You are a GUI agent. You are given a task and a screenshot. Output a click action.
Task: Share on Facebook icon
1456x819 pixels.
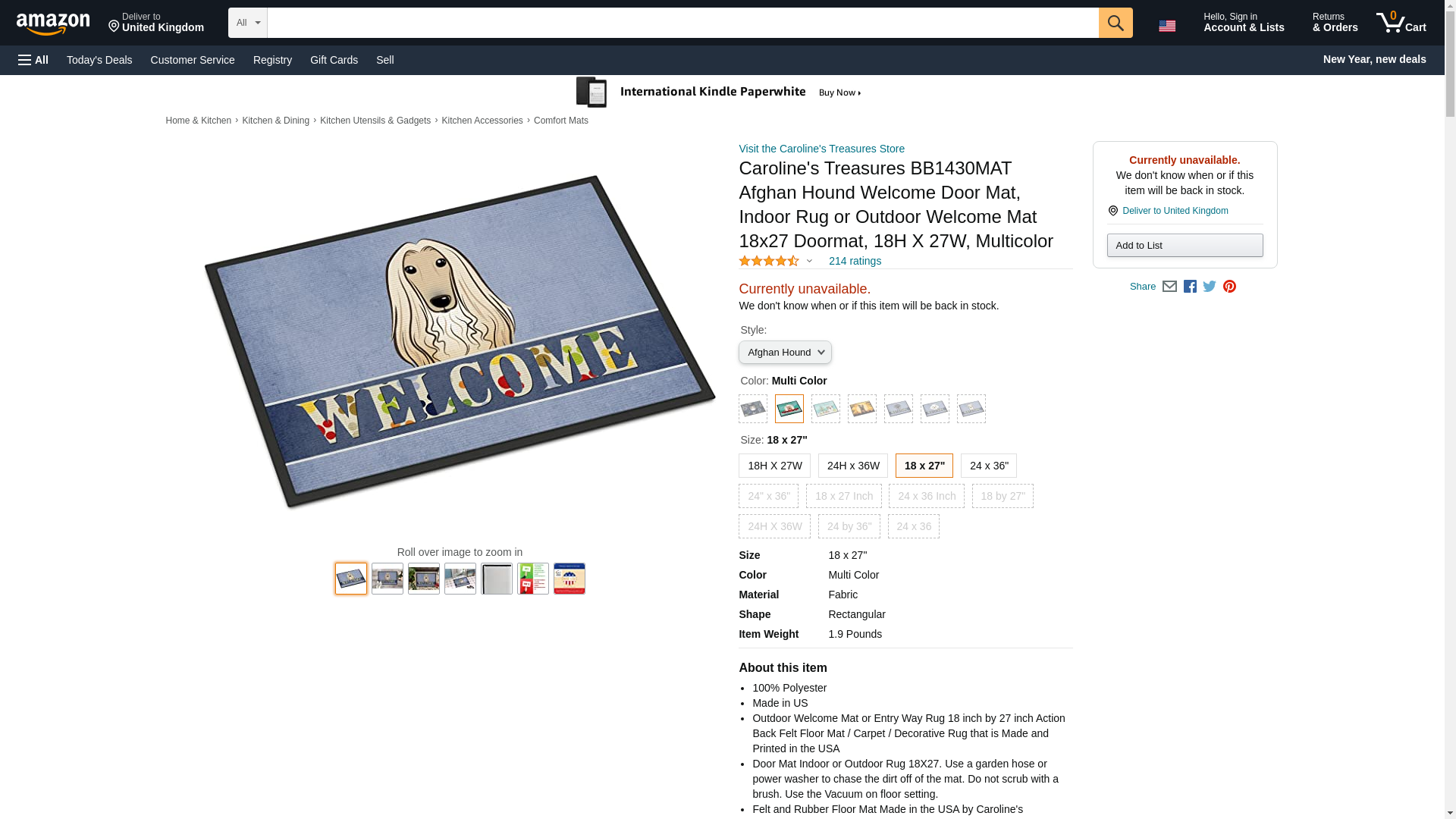[x=1189, y=287]
